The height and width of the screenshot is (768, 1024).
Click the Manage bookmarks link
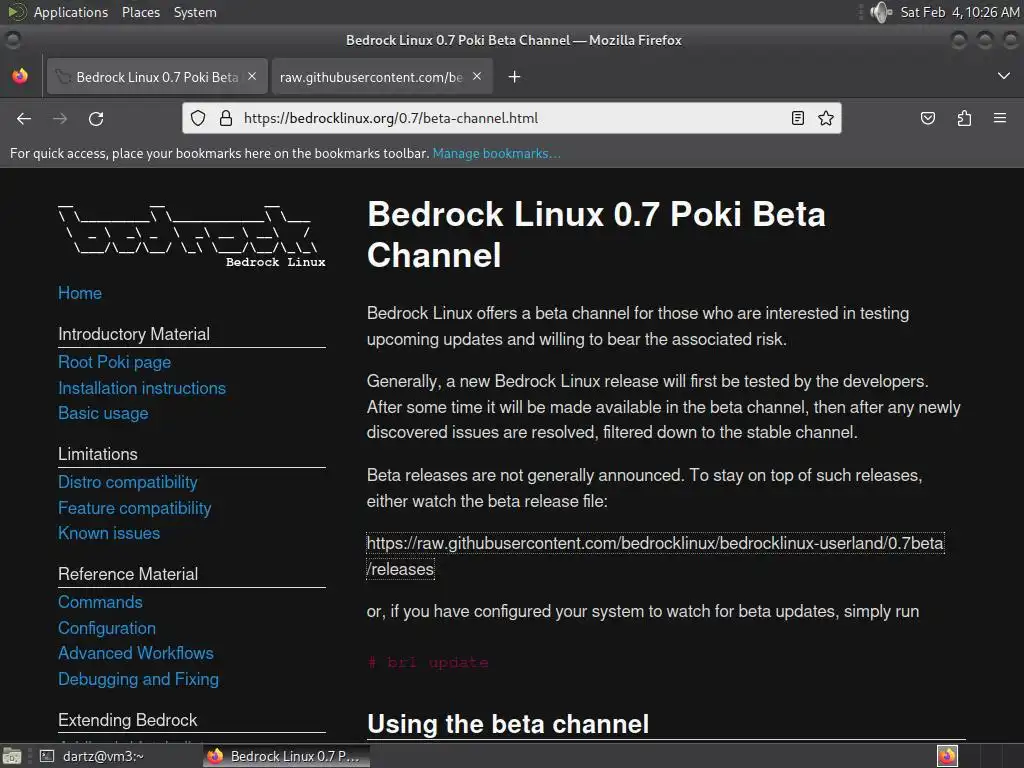[496, 153]
